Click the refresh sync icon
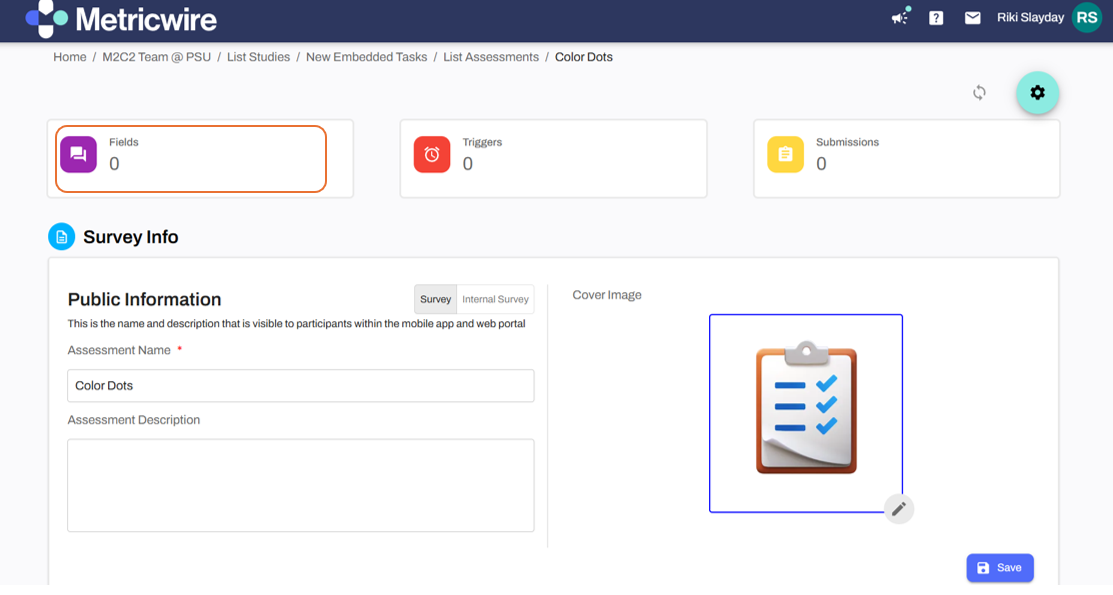 (979, 93)
